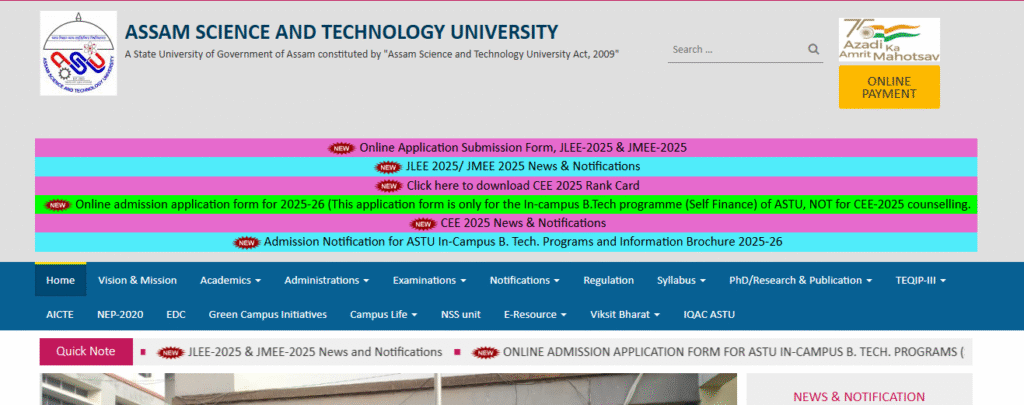Click NEW badge beside Online admission application form

coord(58,205)
